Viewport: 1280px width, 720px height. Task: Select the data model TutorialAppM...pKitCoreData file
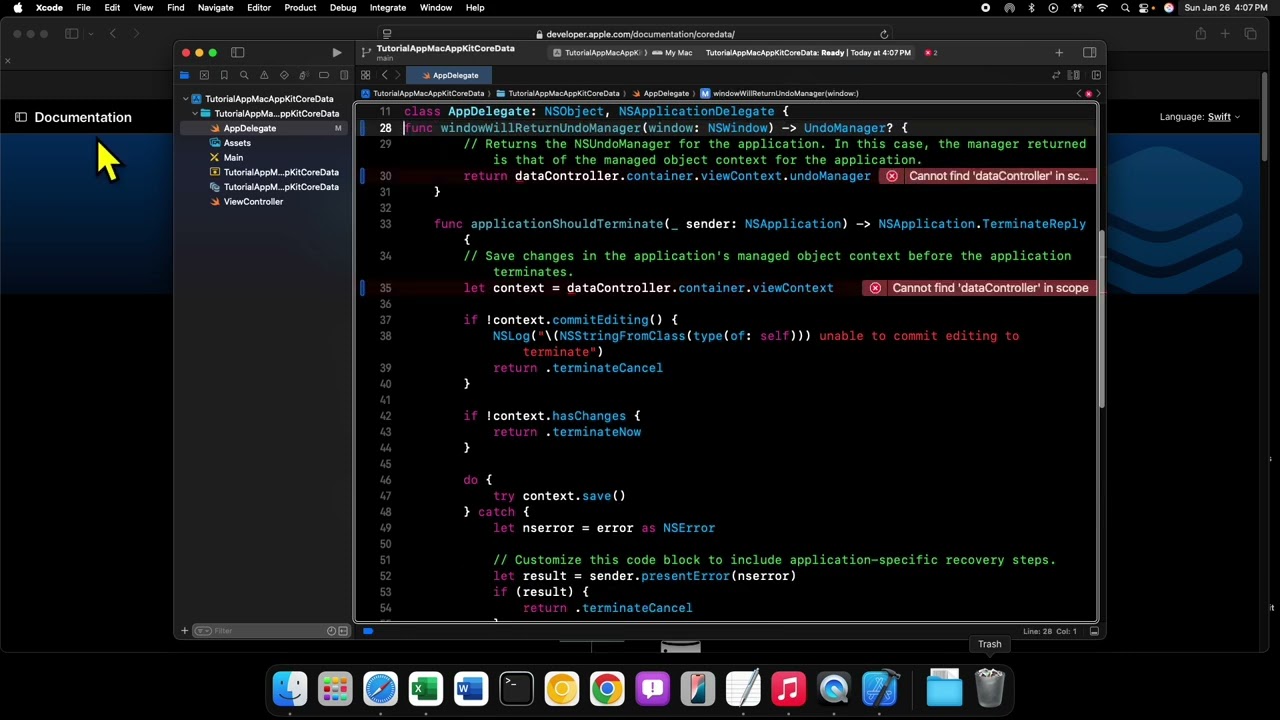[x=274, y=187]
